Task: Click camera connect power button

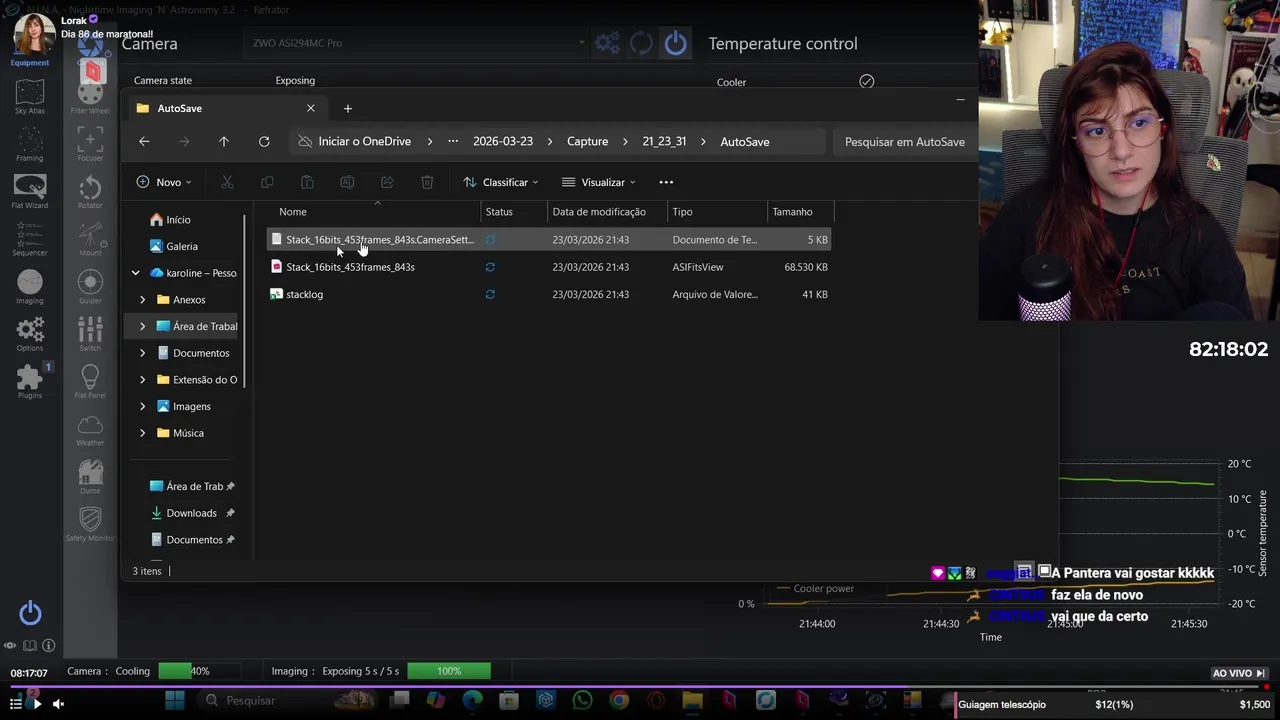Action: coord(676,43)
